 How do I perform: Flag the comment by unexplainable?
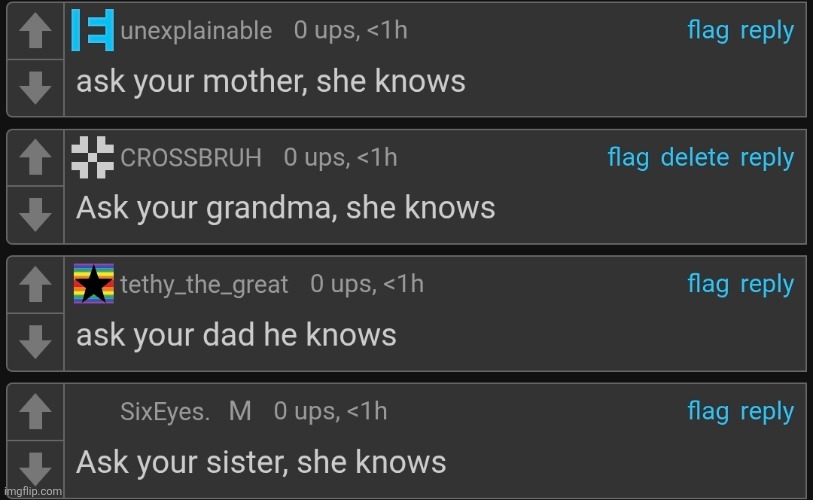(708, 31)
